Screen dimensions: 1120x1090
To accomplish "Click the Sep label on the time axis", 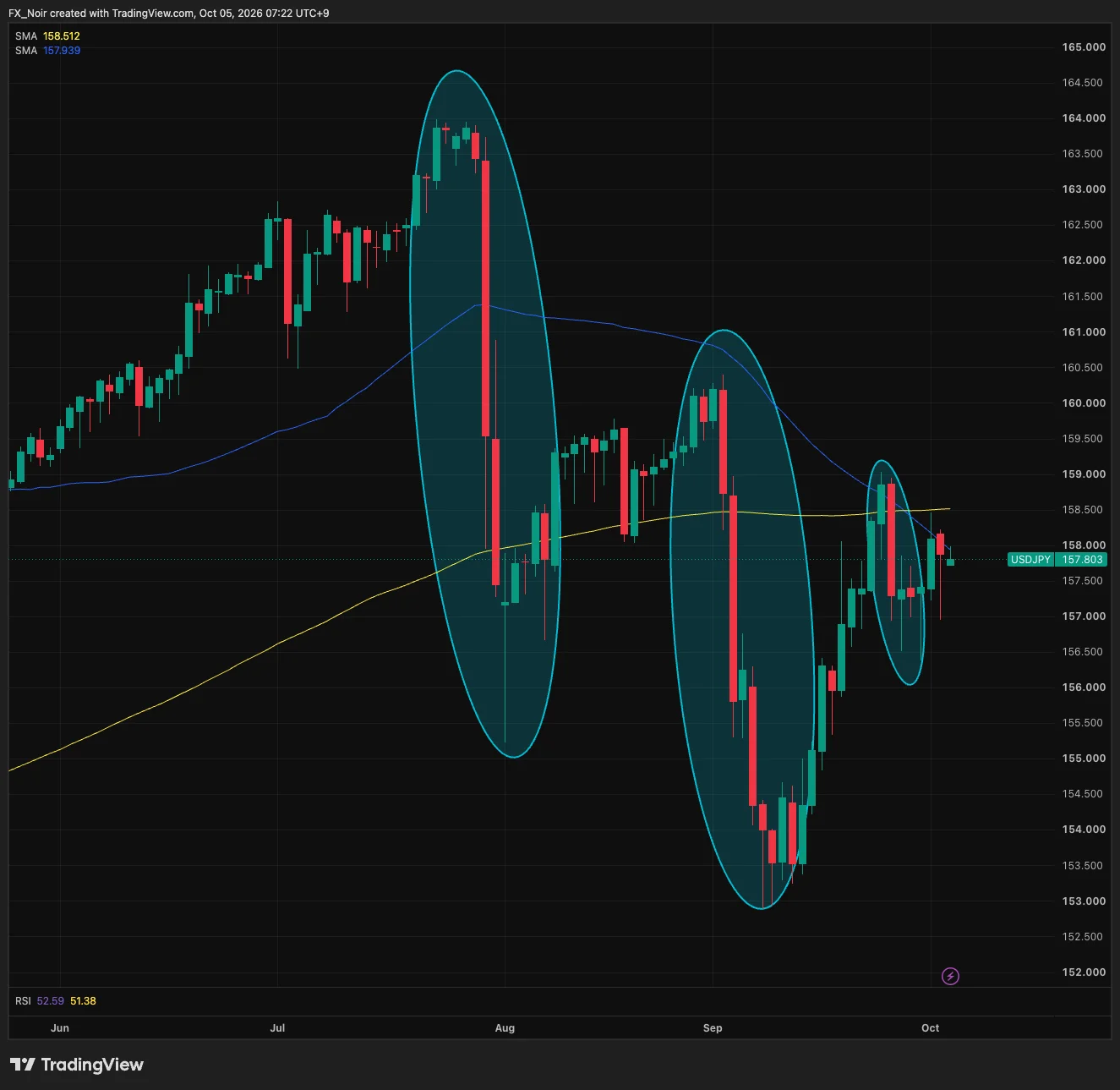I will pyautogui.click(x=713, y=1028).
